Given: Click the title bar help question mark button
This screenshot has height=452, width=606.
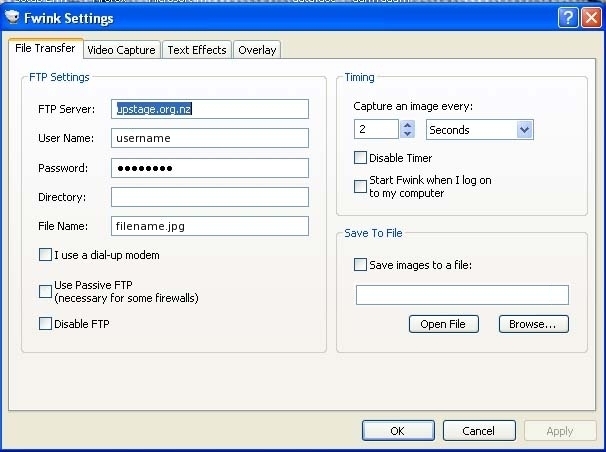Looking at the screenshot, I should (x=568, y=18).
